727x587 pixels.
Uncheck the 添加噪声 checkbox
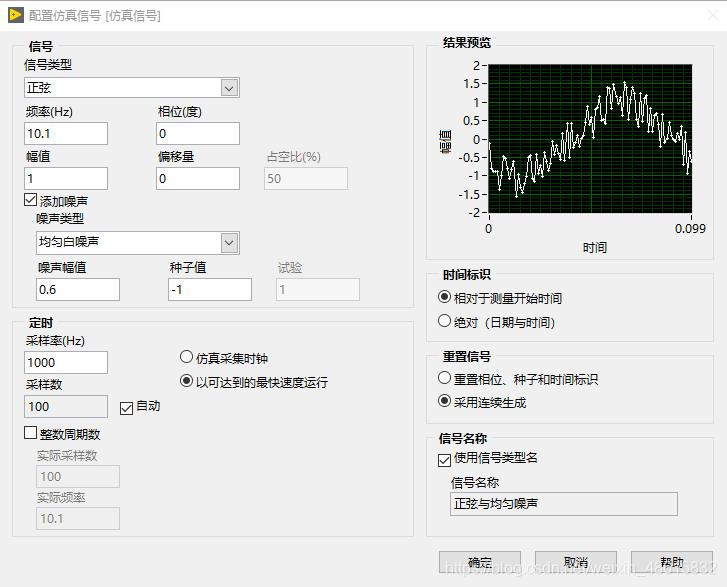(31, 200)
